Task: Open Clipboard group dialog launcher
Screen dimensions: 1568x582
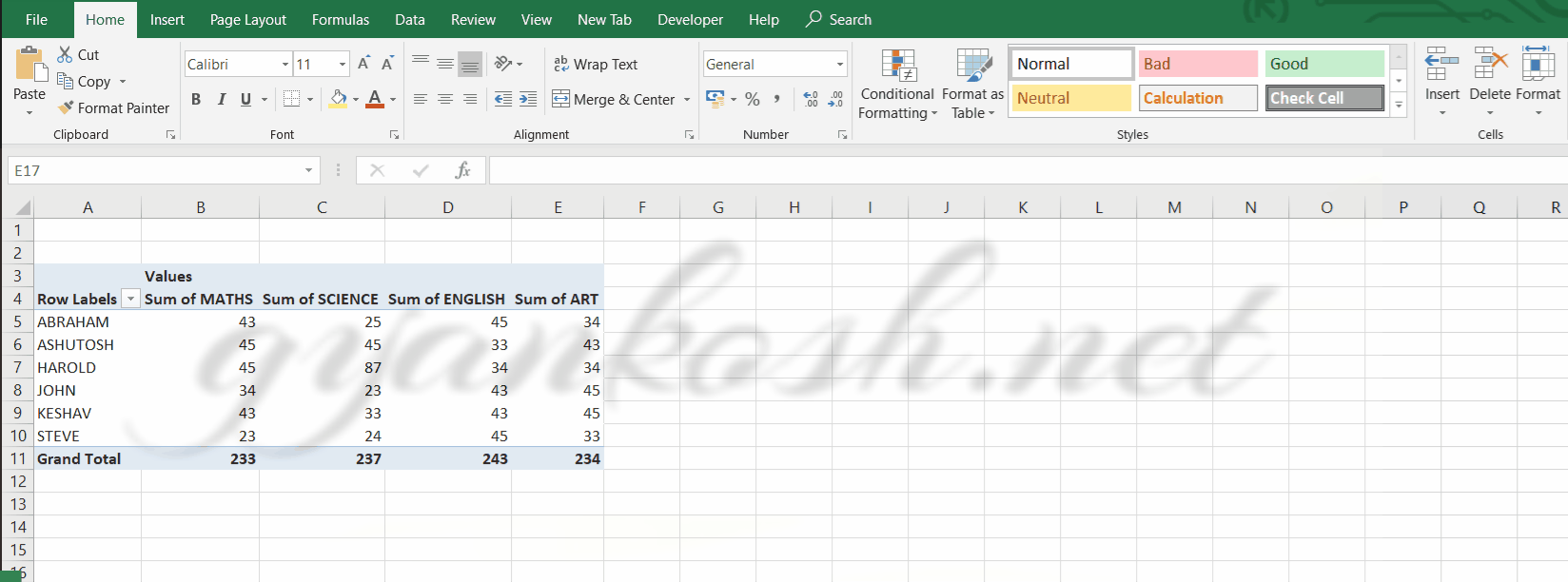Action: [171, 135]
